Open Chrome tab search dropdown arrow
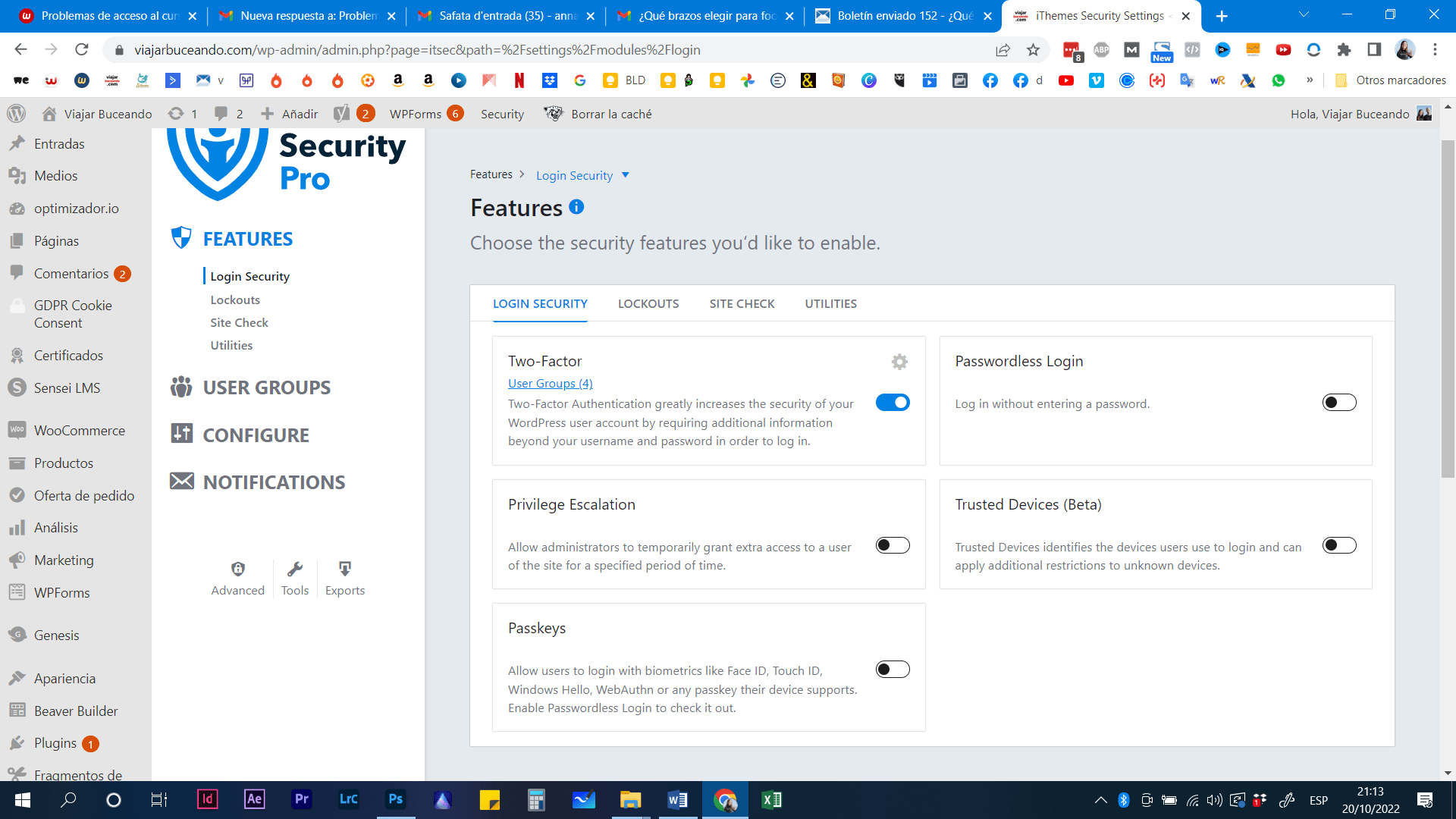 tap(1304, 15)
